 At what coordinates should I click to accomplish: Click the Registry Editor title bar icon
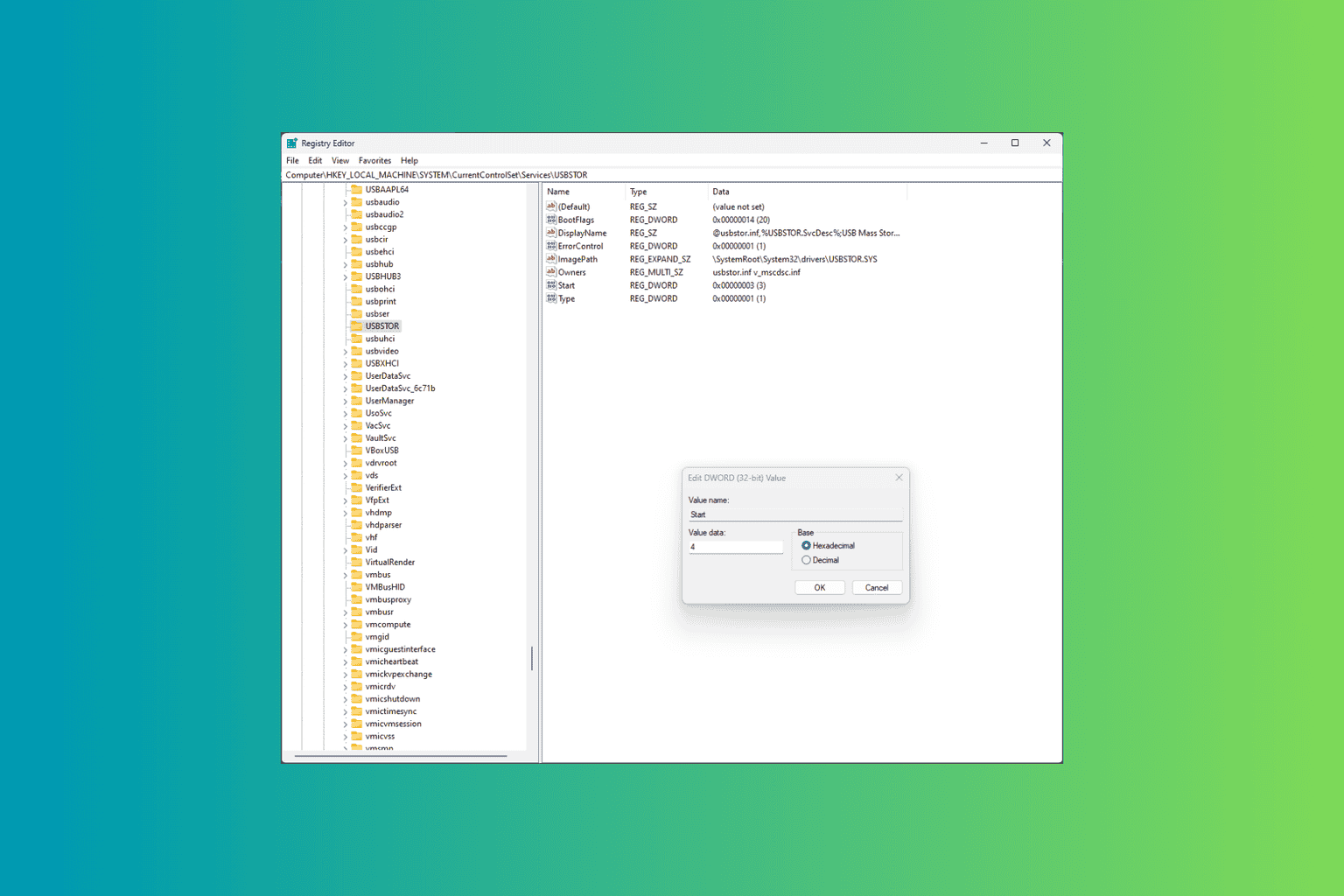292,143
